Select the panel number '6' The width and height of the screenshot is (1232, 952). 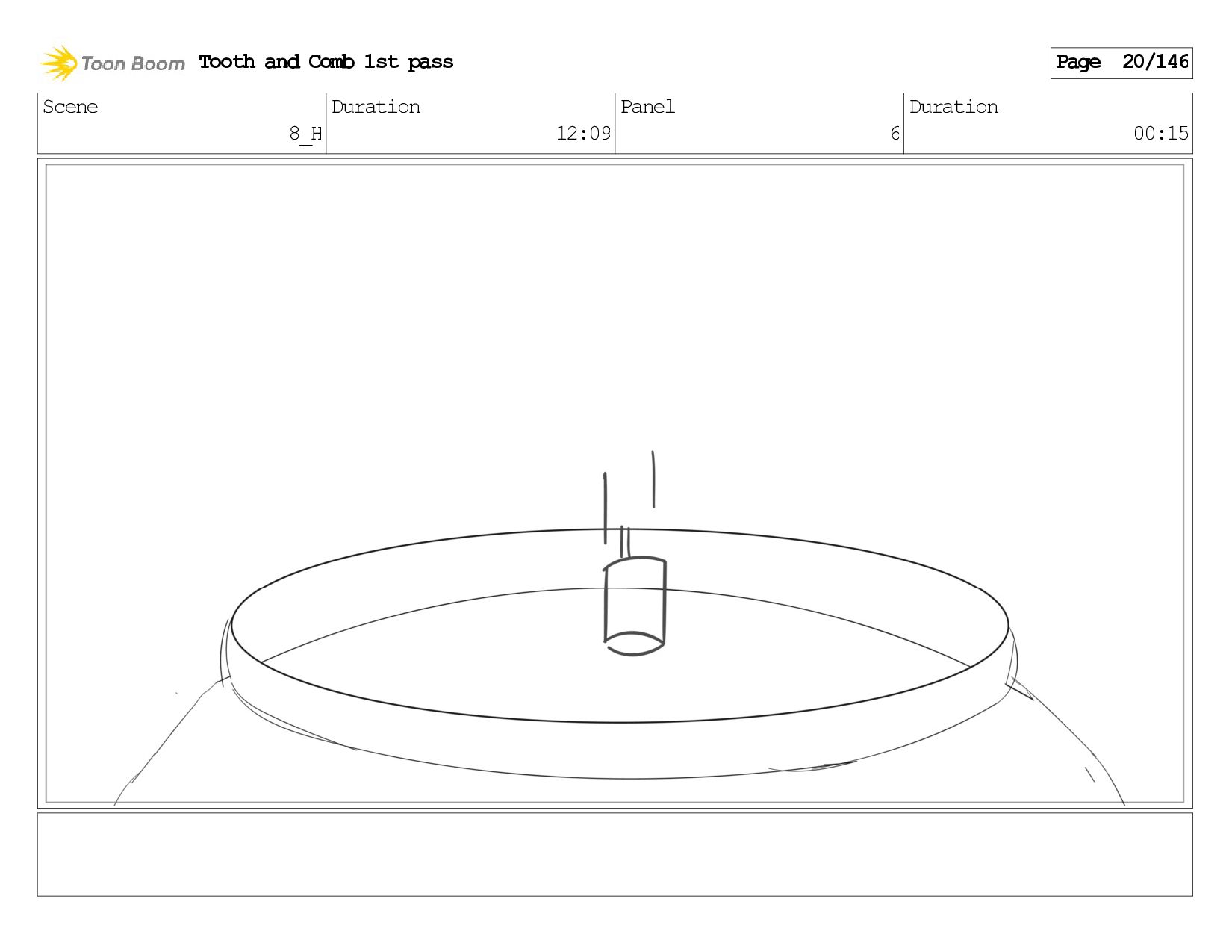(895, 134)
